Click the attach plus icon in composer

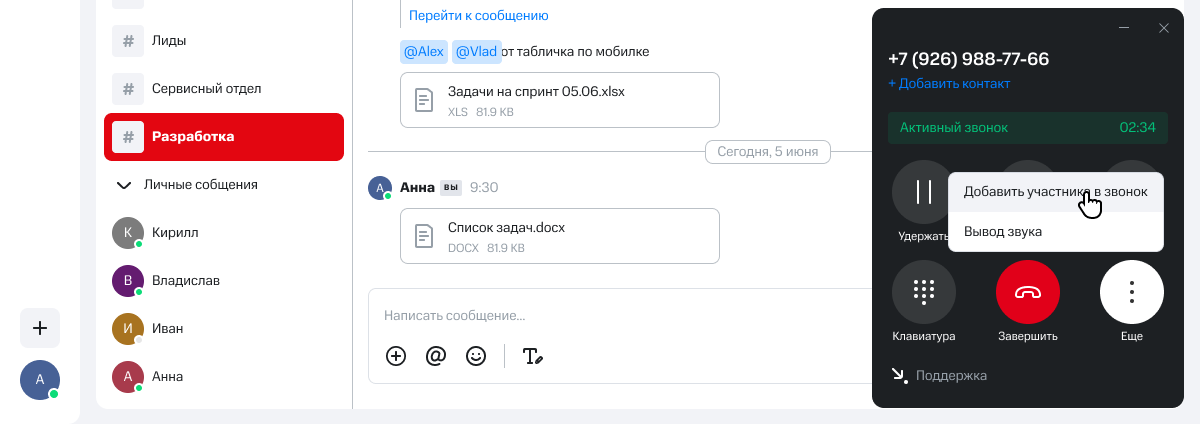click(396, 355)
